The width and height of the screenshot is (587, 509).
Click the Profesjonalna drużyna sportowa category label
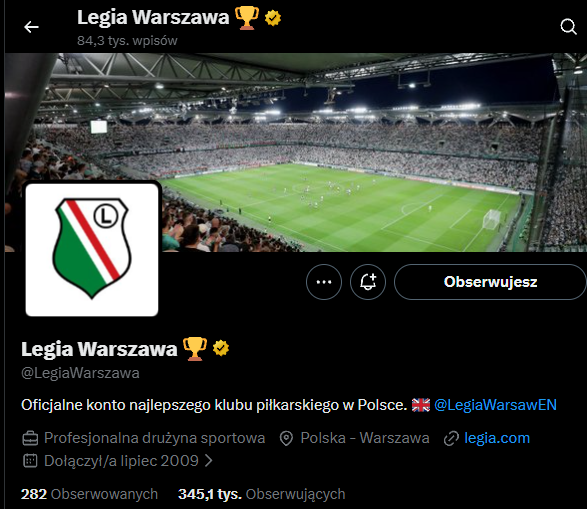tap(154, 438)
